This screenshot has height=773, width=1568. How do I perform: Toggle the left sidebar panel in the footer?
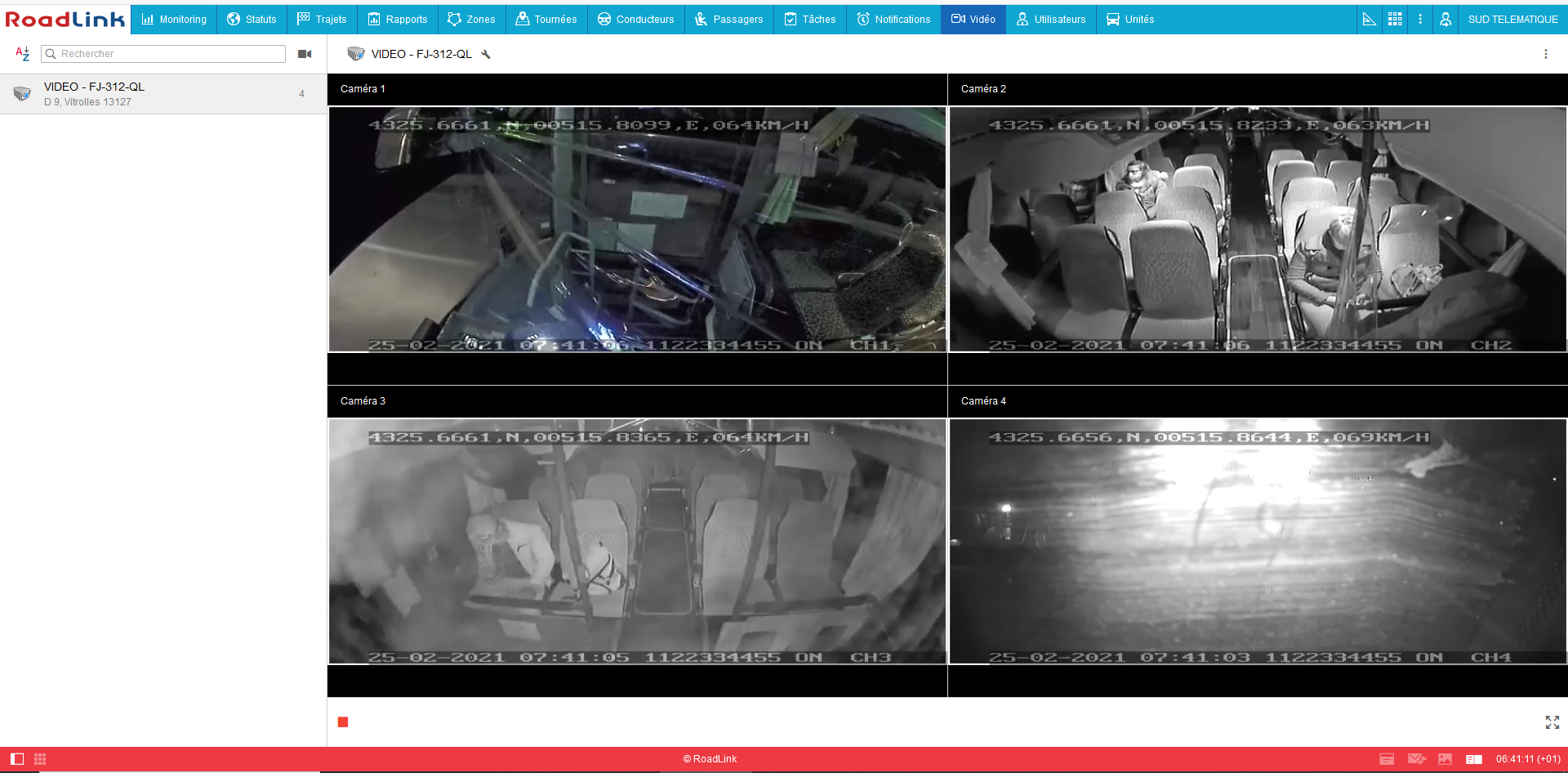click(x=17, y=759)
